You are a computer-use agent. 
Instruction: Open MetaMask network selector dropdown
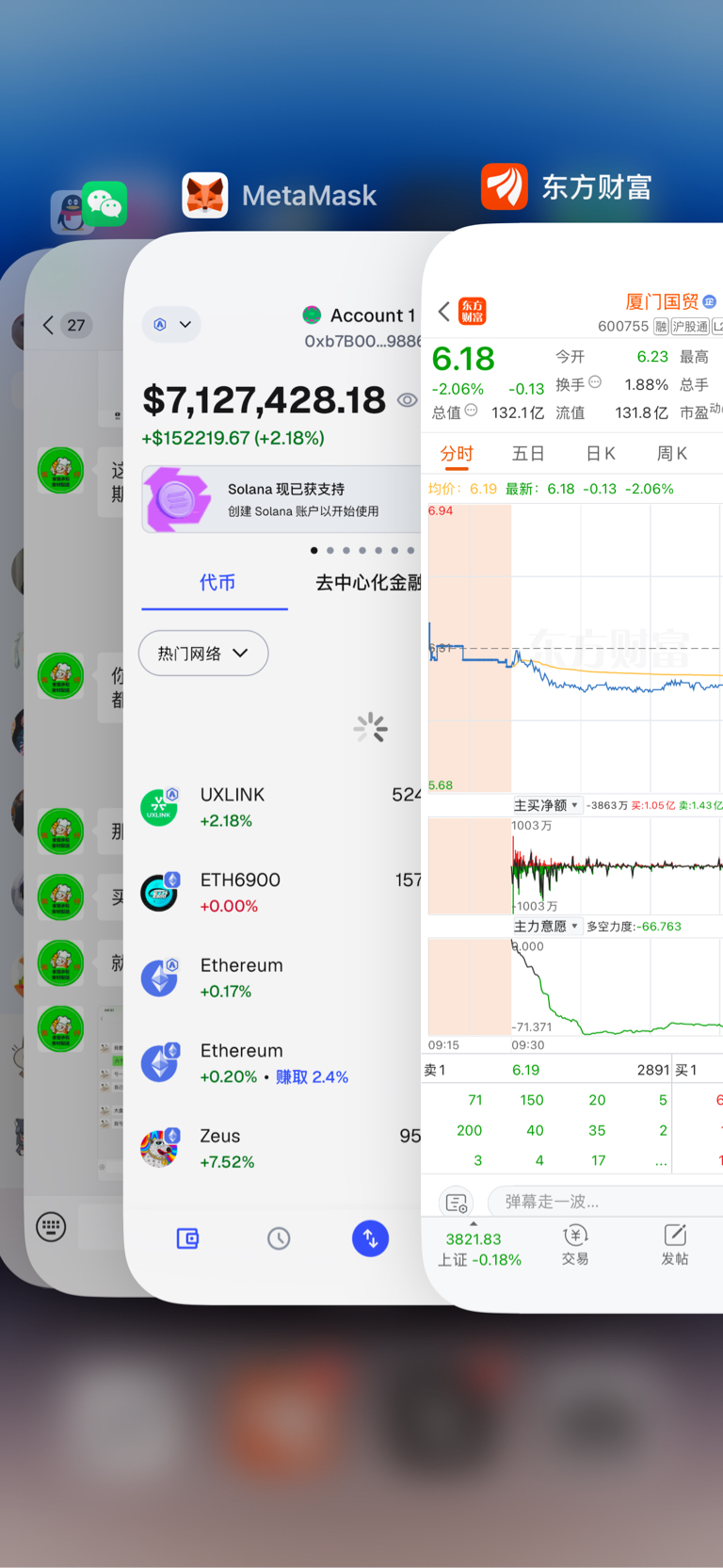click(x=171, y=324)
